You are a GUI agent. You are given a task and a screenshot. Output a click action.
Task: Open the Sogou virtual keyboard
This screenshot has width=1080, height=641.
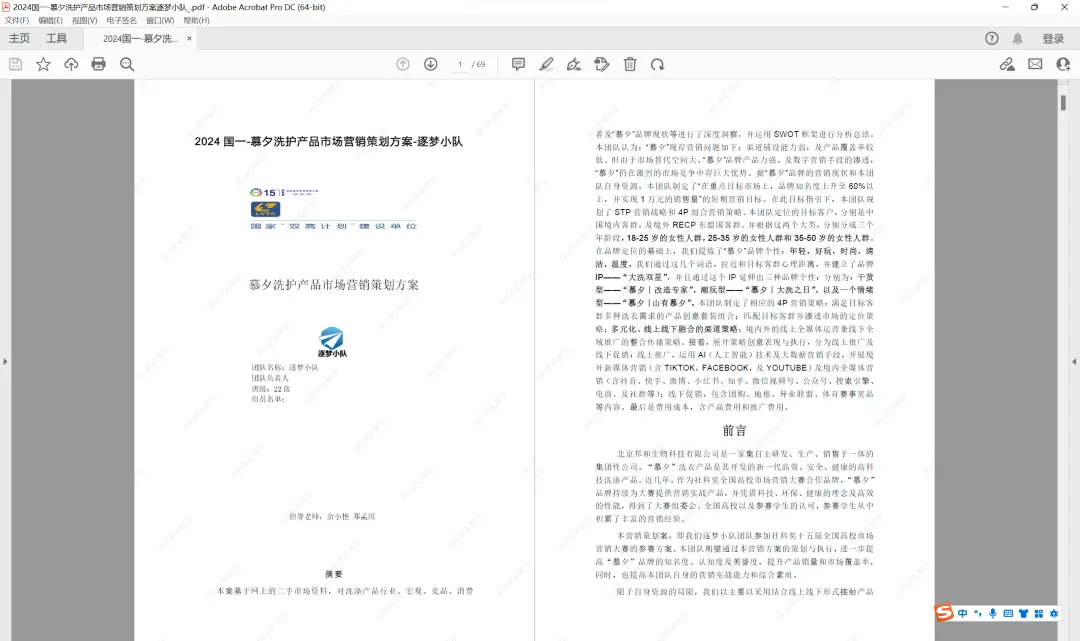point(1008,613)
